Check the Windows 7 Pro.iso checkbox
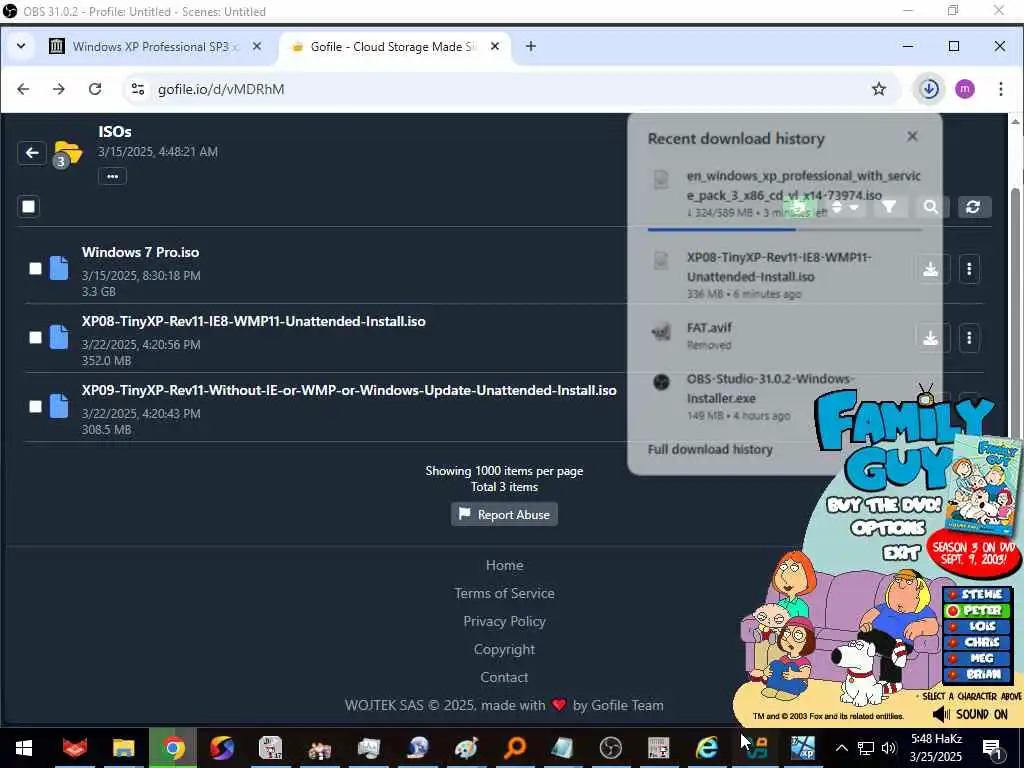Viewport: 1024px width, 768px height. pyautogui.click(x=35, y=268)
